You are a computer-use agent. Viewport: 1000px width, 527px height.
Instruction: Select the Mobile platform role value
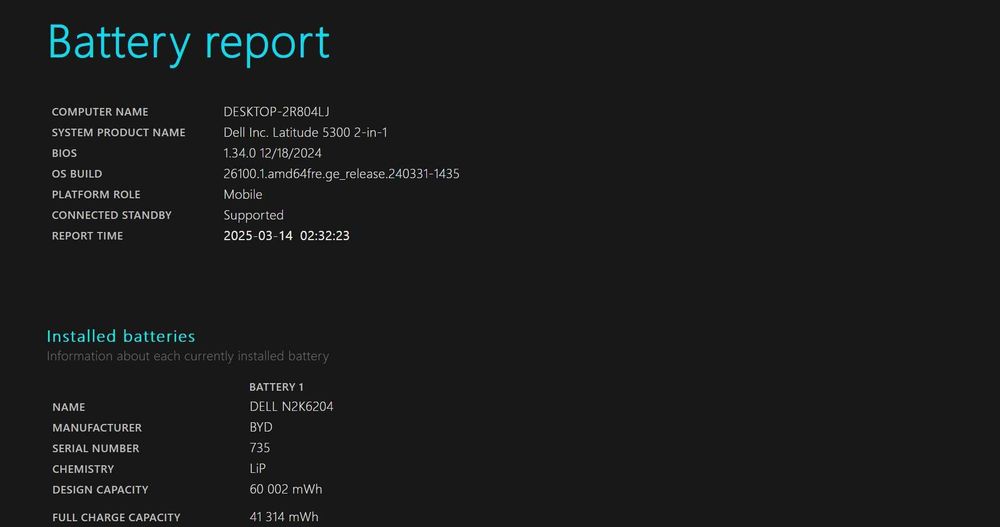pyautogui.click(x=243, y=195)
